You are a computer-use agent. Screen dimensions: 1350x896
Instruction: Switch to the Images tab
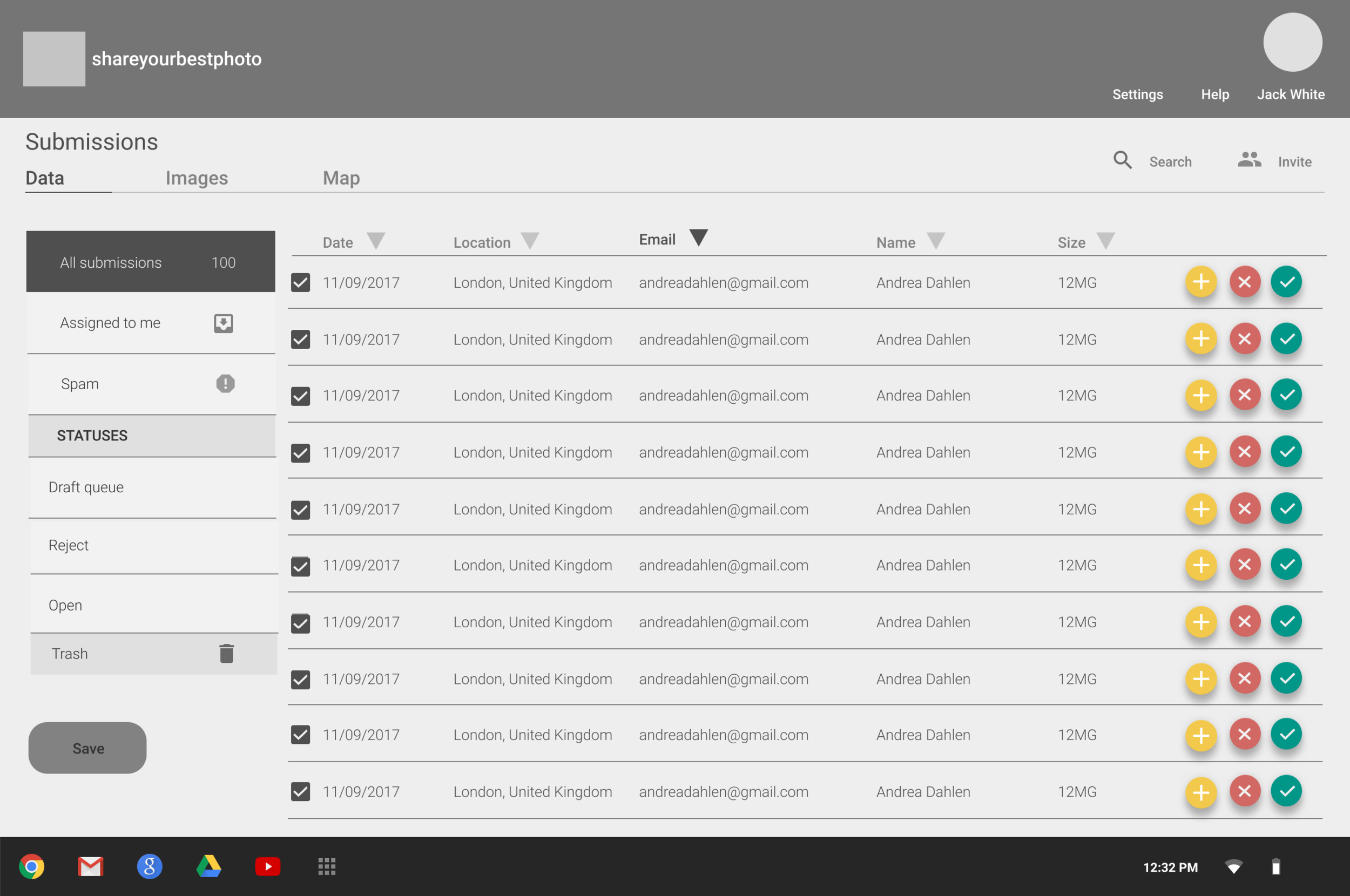point(197,178)
